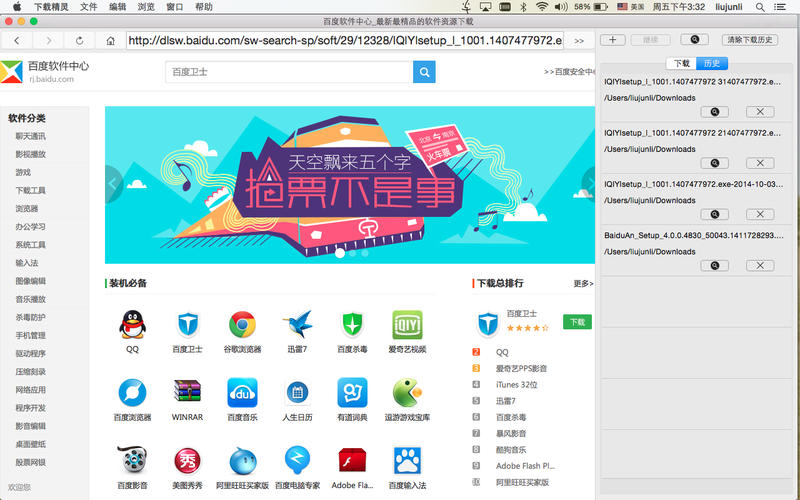
Task: Open the 文件 menu
Action: point(88,7)
